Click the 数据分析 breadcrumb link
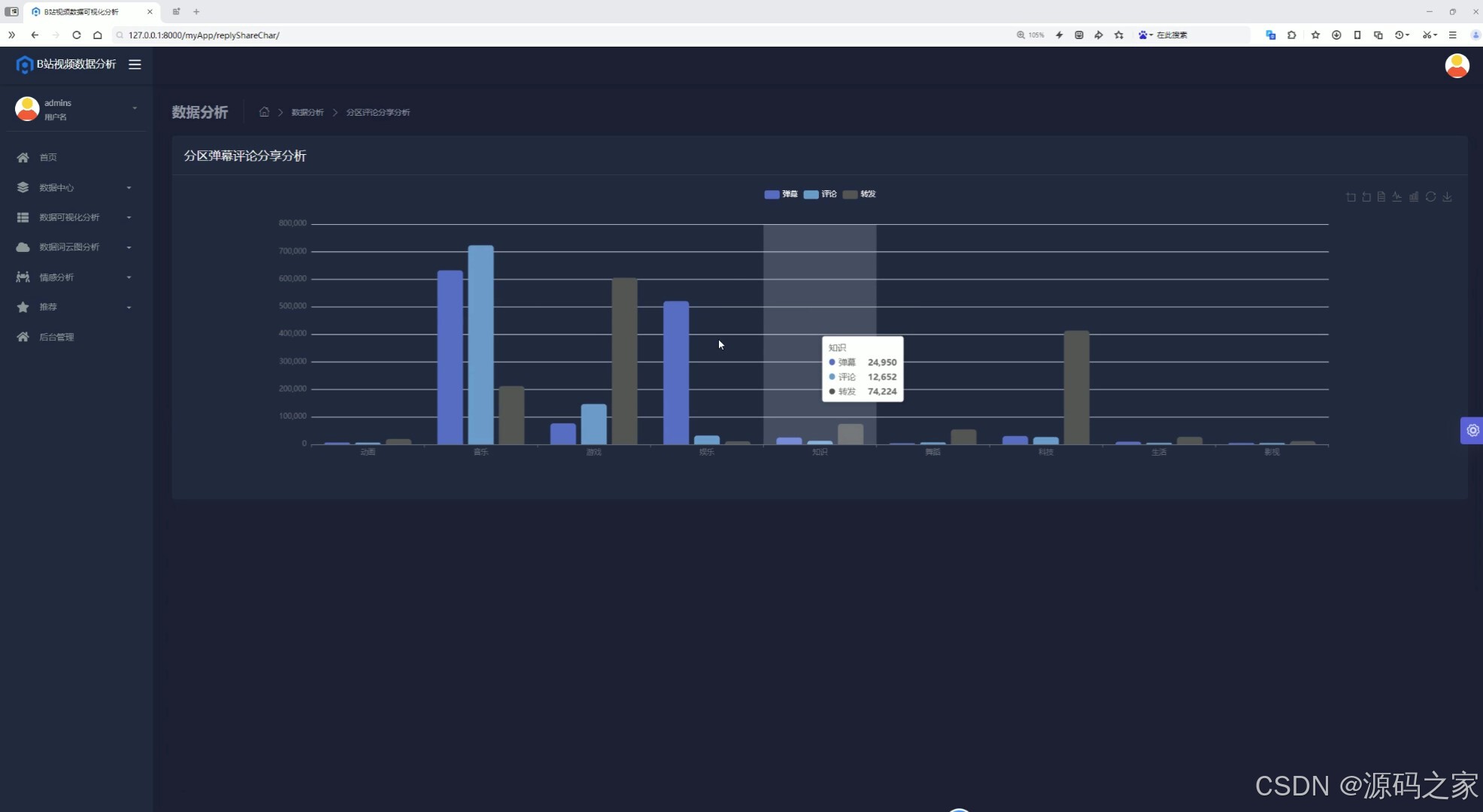The image size is (1483, 812). [x=307, y=113]
